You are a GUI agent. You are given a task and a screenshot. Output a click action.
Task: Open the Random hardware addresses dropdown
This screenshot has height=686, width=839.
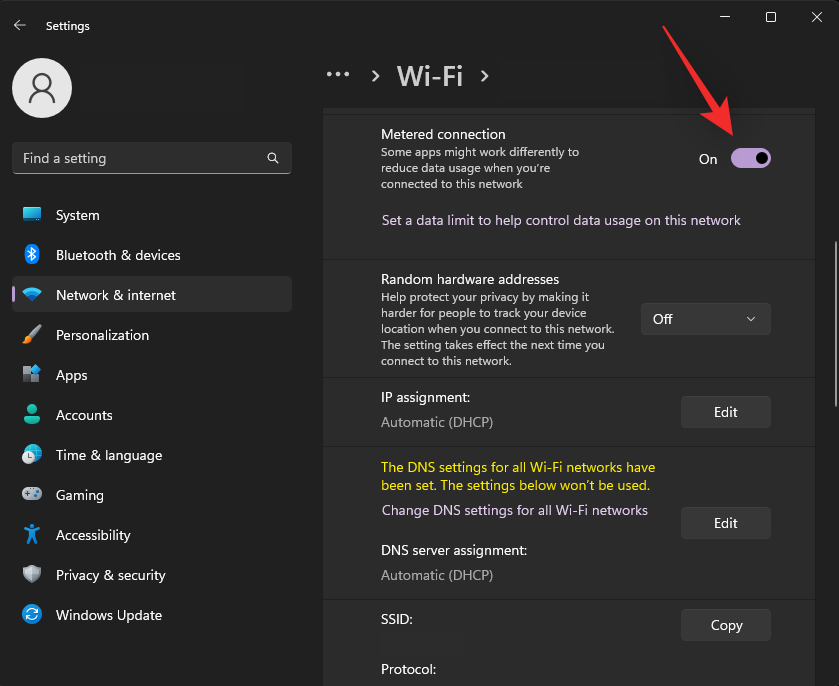pos(705,319)
